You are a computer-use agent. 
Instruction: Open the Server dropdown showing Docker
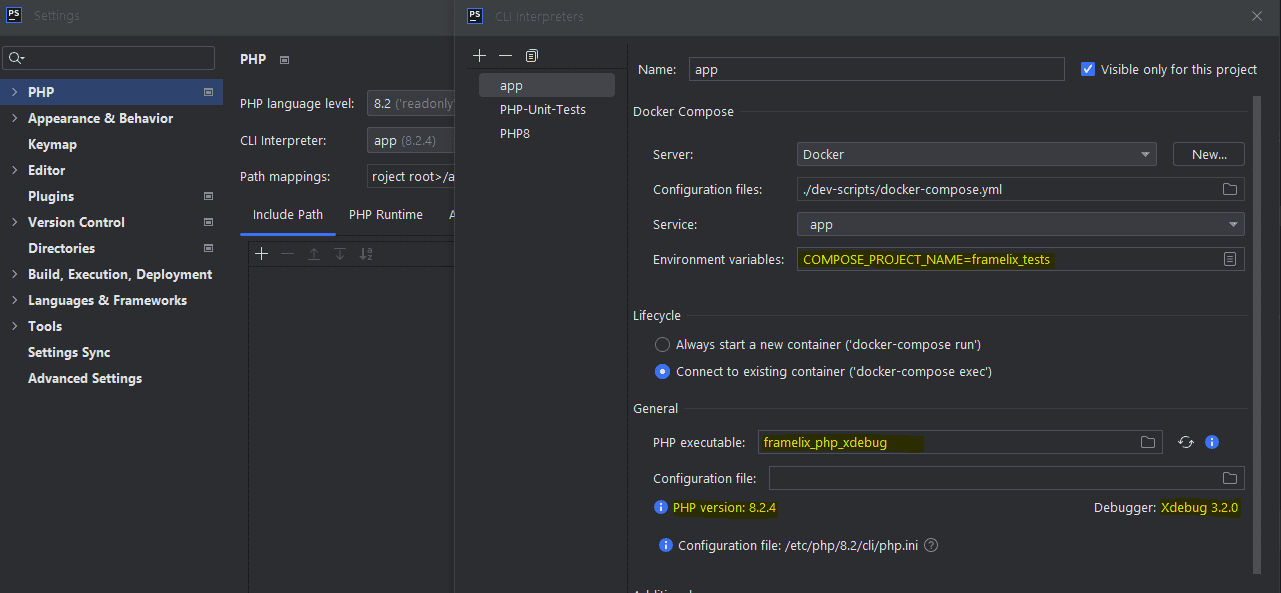click(x=976, y=154)
